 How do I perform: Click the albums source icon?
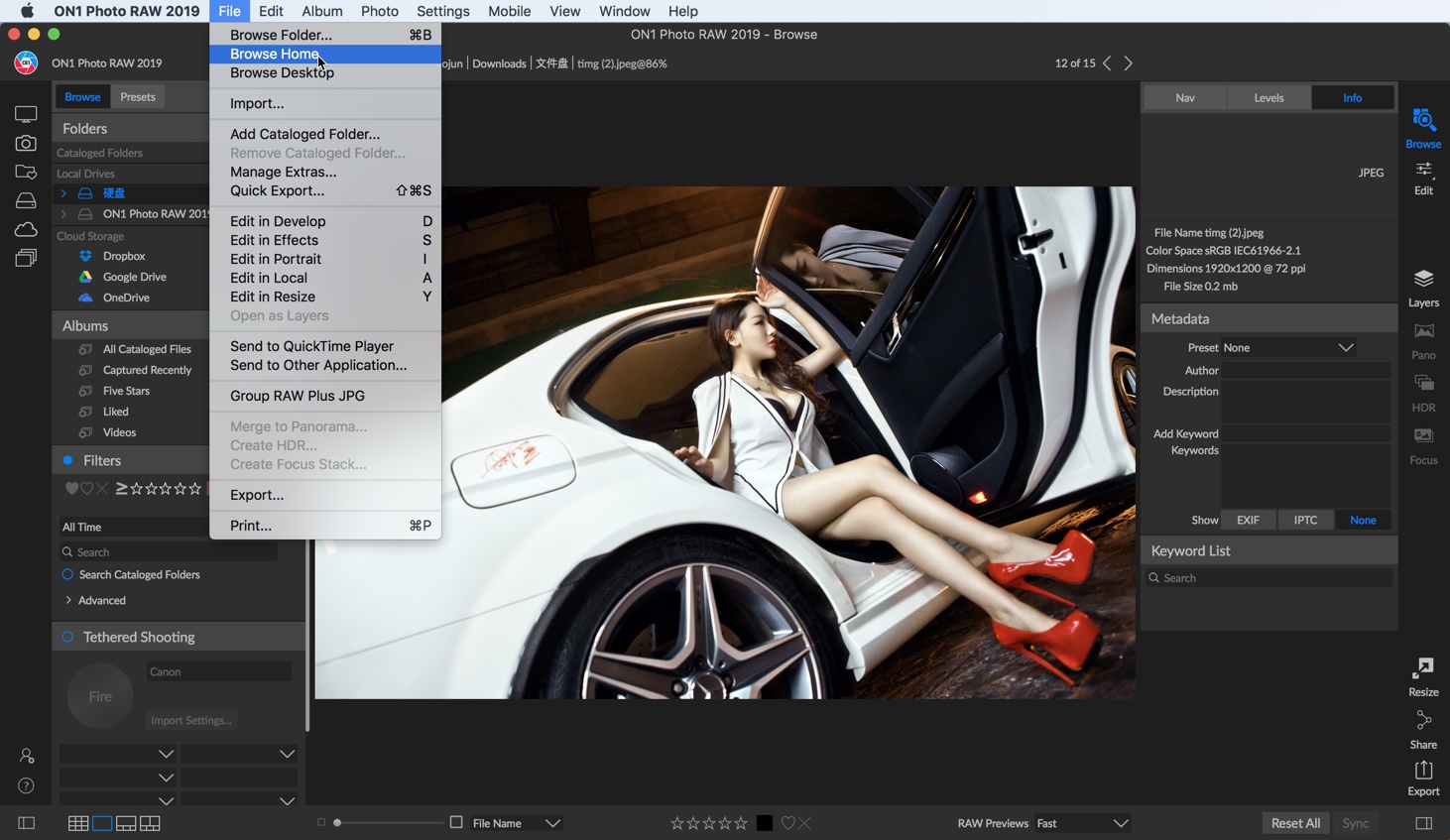coord(26,258)
